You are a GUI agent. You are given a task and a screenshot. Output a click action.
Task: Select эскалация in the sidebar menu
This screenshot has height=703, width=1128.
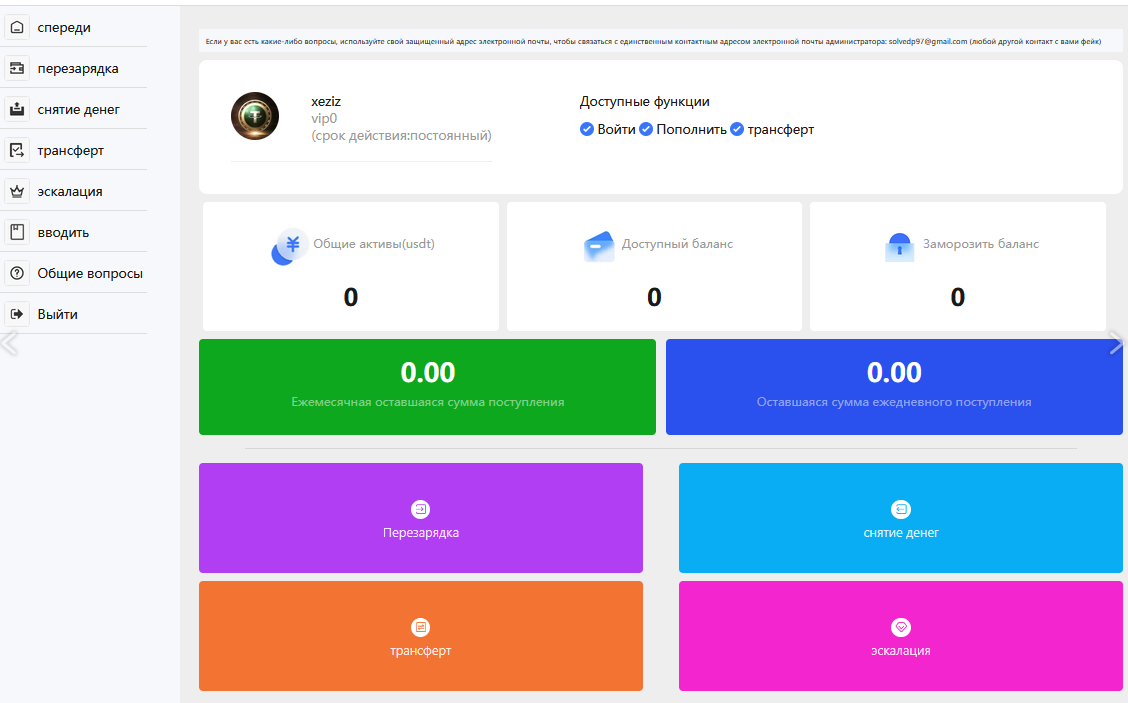pos(70,192)
